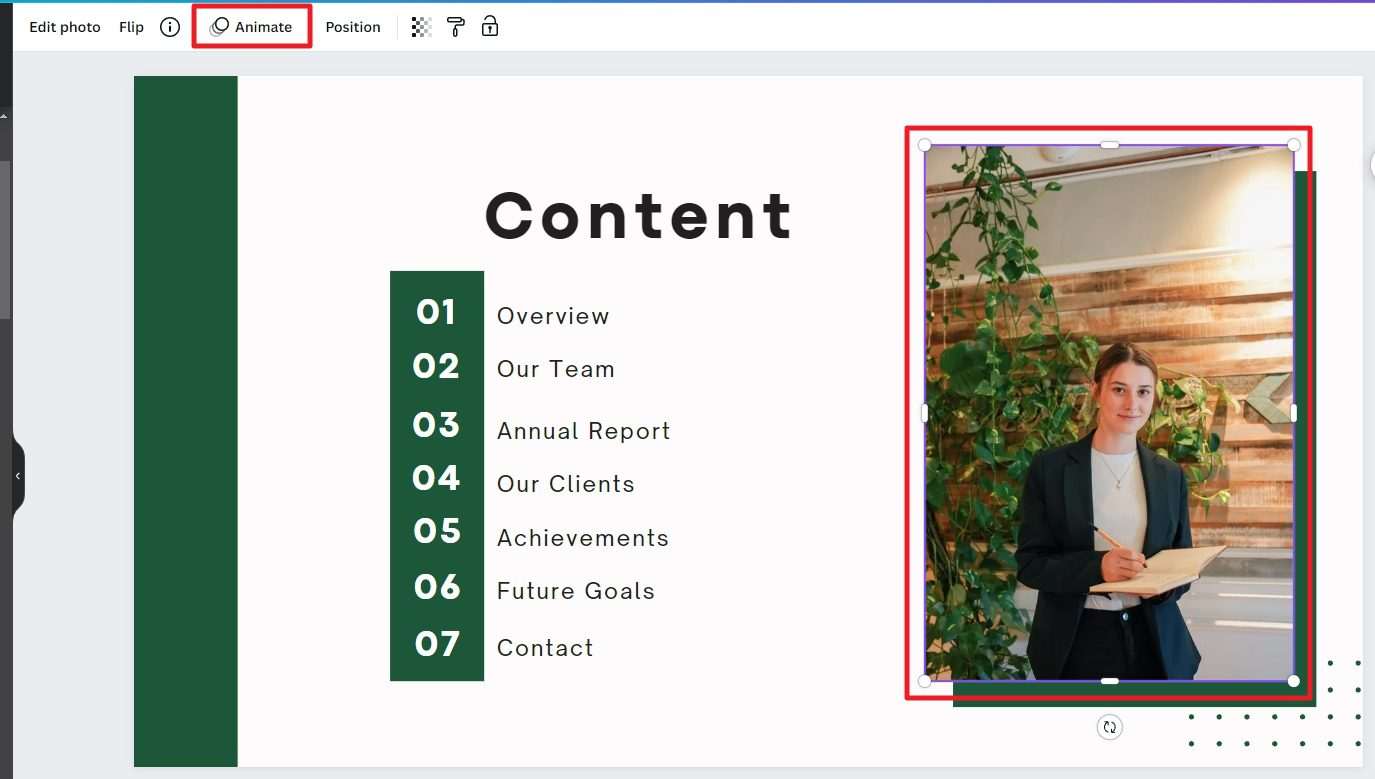Select the woman's photo on the slide
Viewport: 1375px width, 779px height.
(1109, 413)
